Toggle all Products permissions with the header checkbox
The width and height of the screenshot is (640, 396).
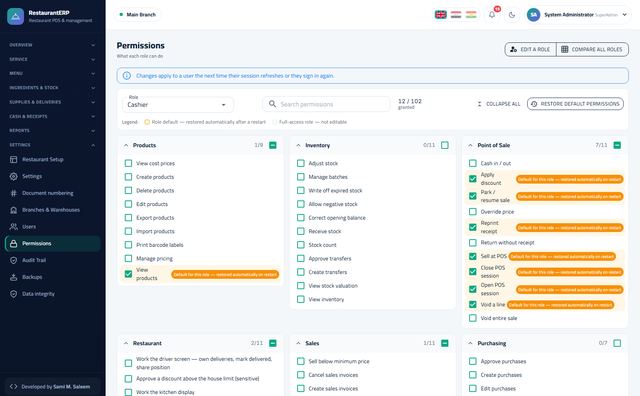pyautogui.click(x=273, y=145)
